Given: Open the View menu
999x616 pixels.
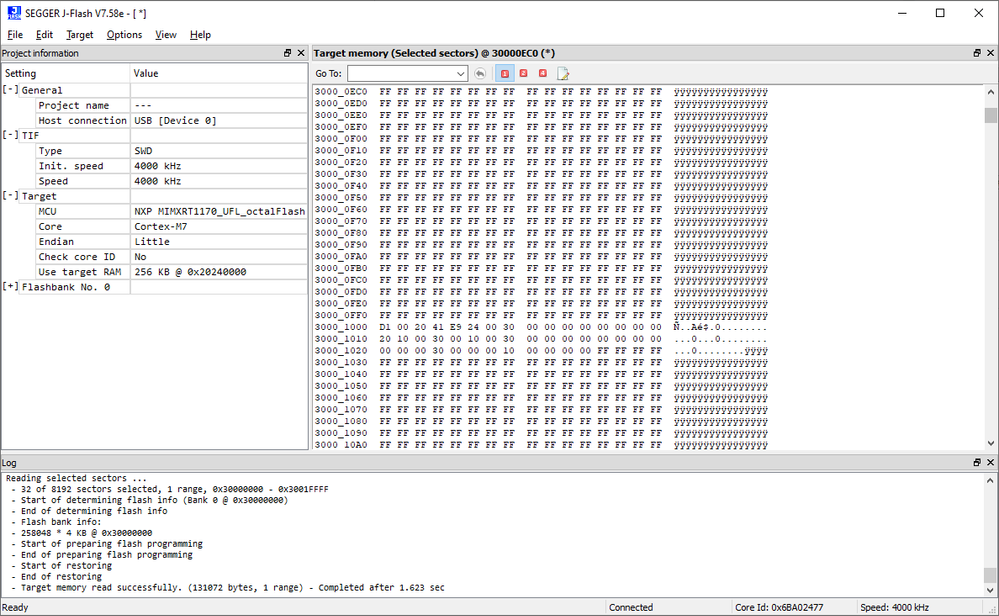Looking at the screenshot, I should [x=166, y=35].
